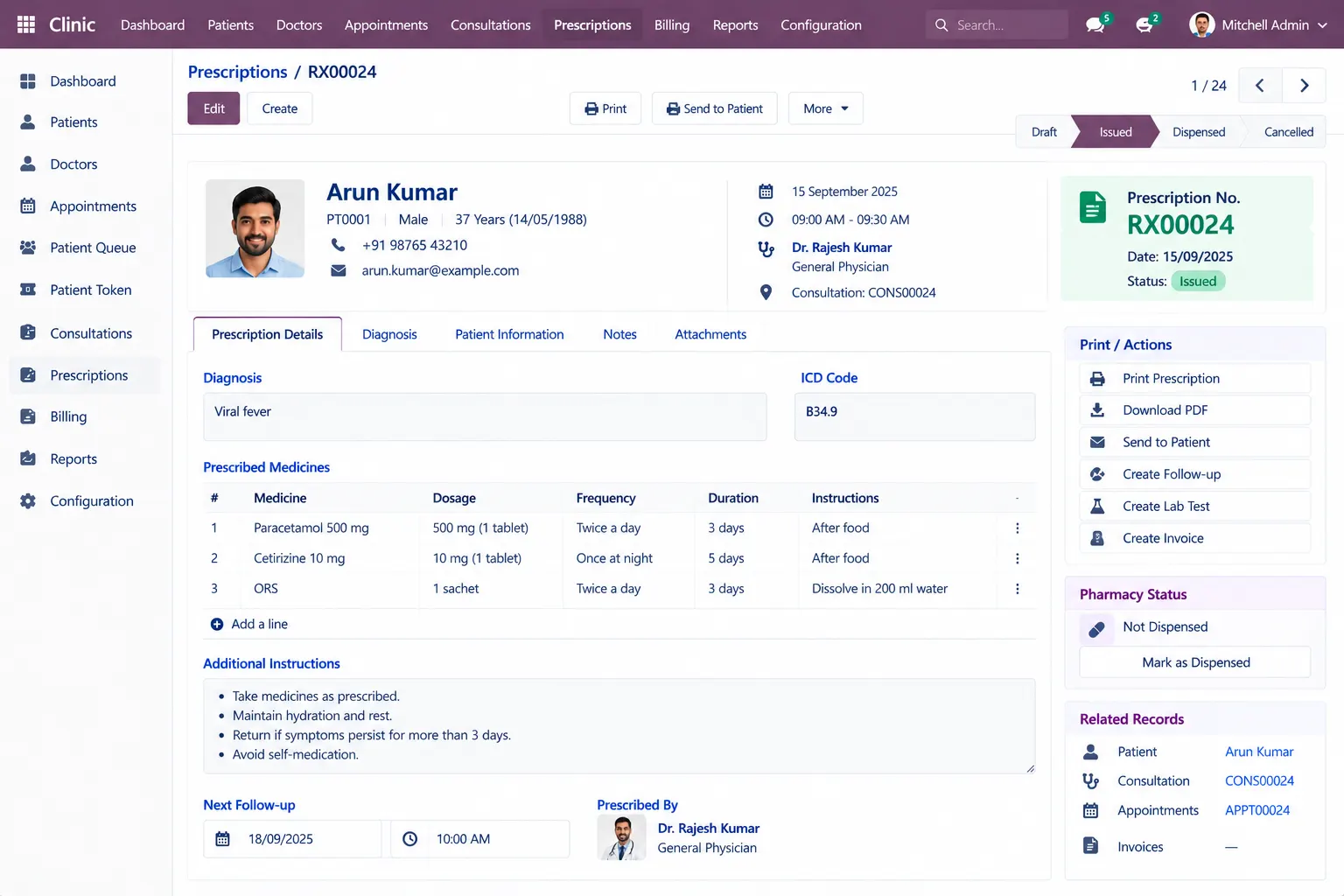Click the Edit button
This screenshot has height=896, width=1344.
pos(213,108)
